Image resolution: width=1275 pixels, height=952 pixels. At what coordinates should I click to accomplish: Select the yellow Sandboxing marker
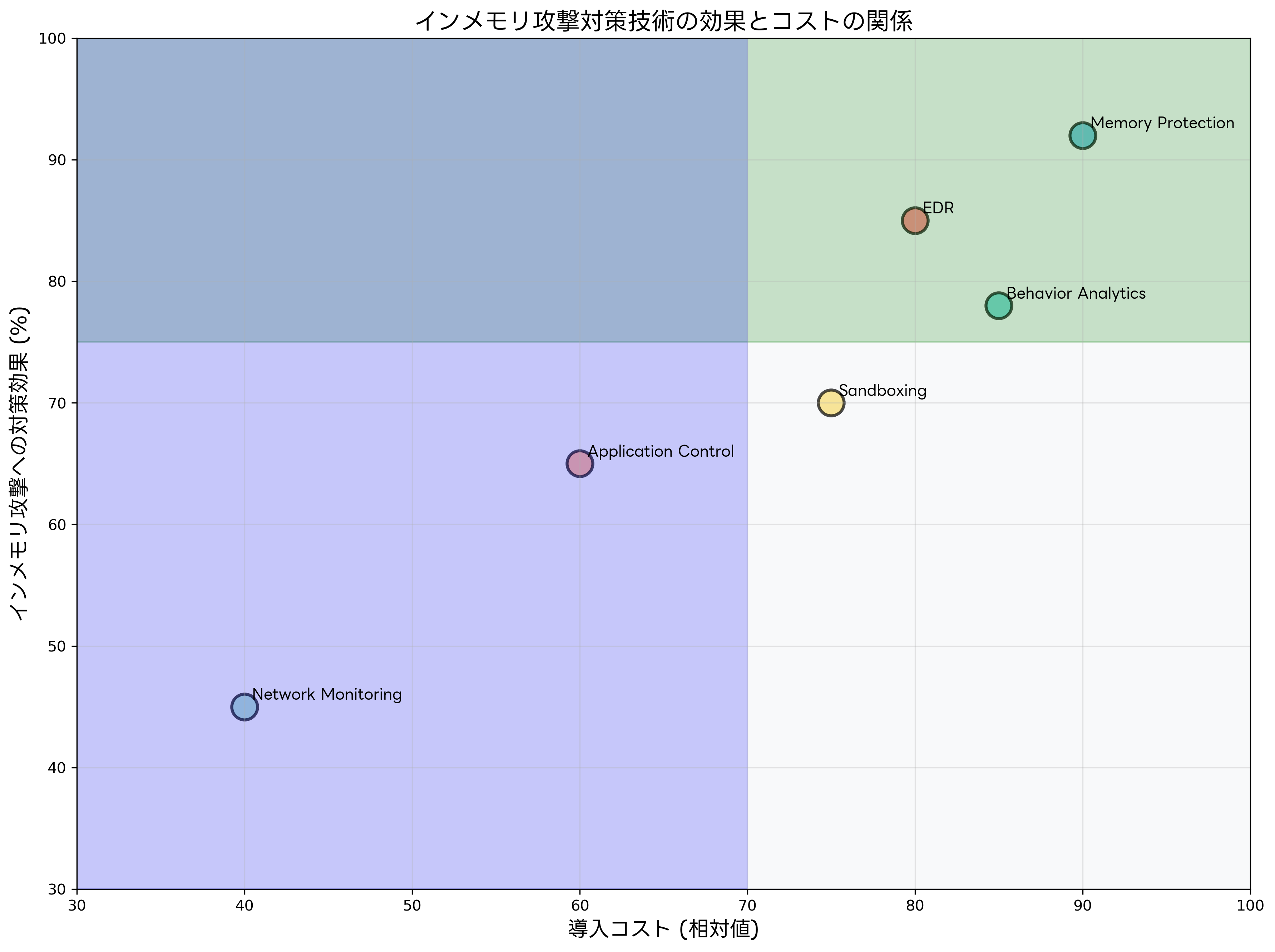[831, 403]
